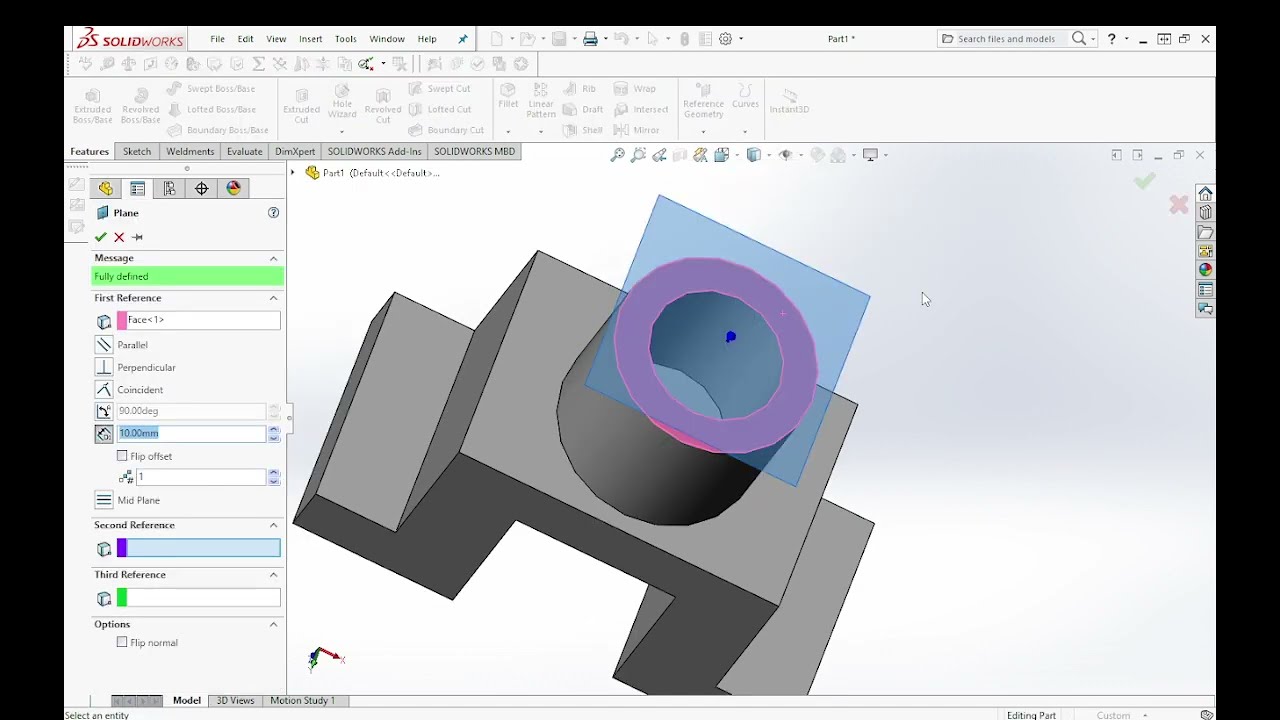The image size is (1280, 720).
Task: Expand the Part1 flyout tree
Action: coord(293,173)
